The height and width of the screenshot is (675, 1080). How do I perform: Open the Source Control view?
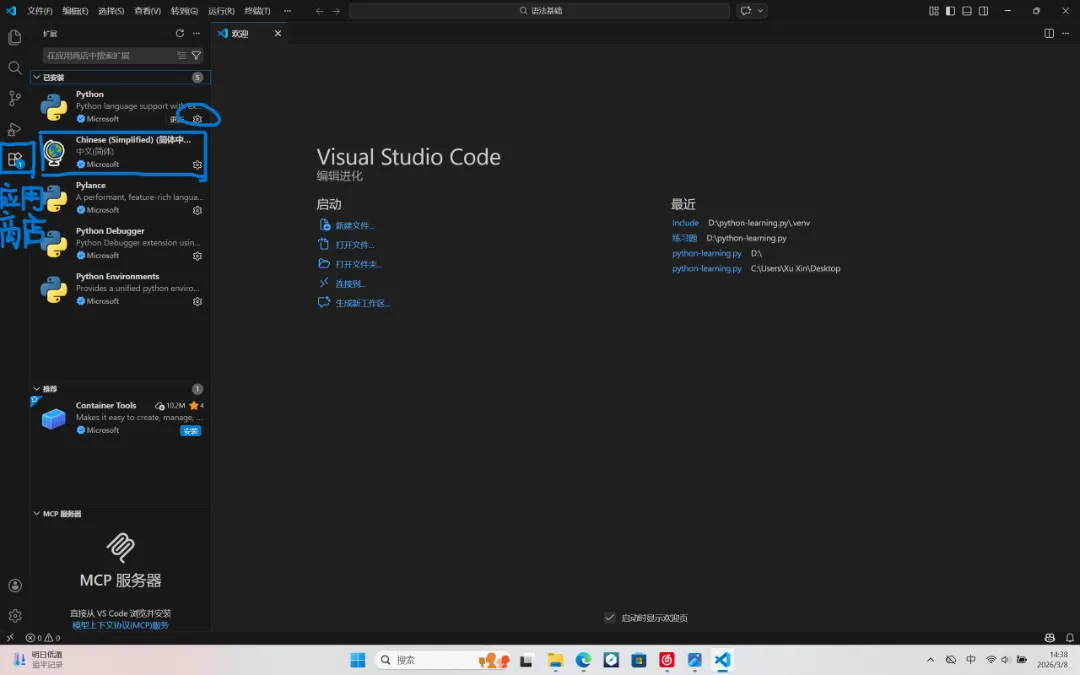coord(14,98)
